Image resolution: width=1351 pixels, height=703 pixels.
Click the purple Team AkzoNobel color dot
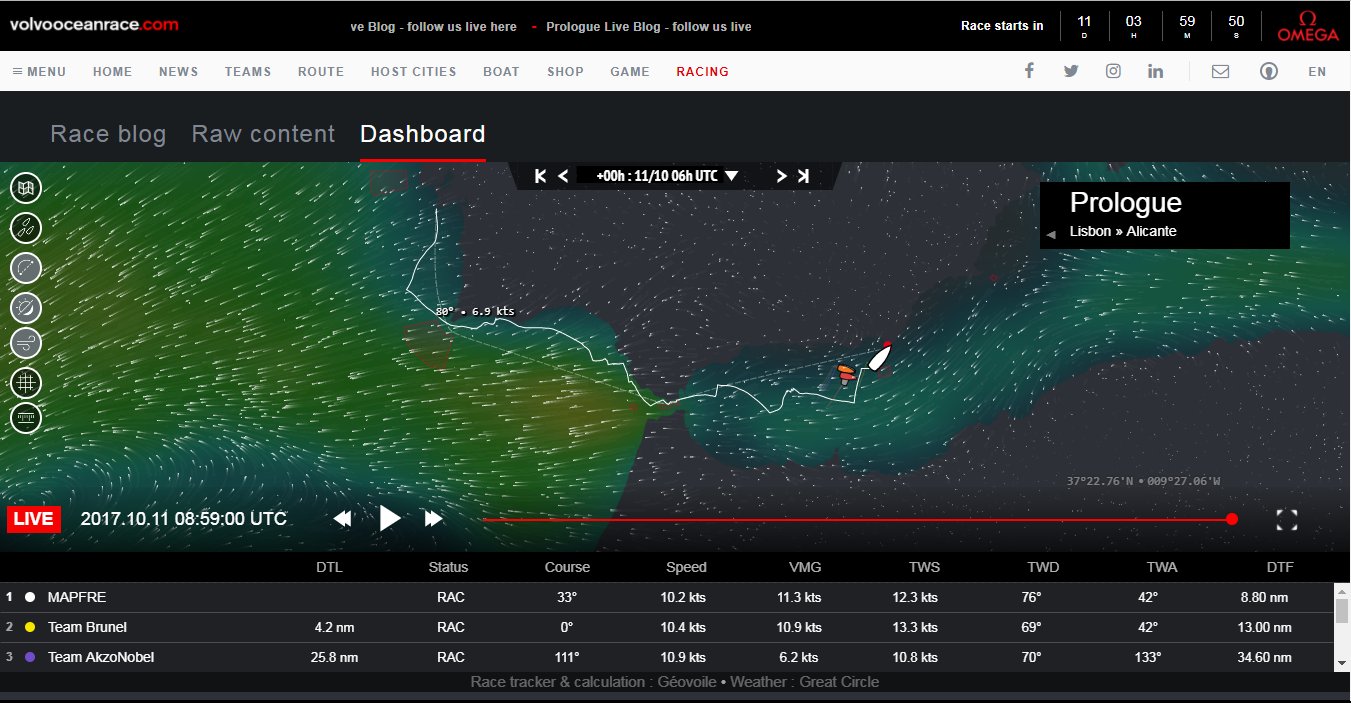30,657
